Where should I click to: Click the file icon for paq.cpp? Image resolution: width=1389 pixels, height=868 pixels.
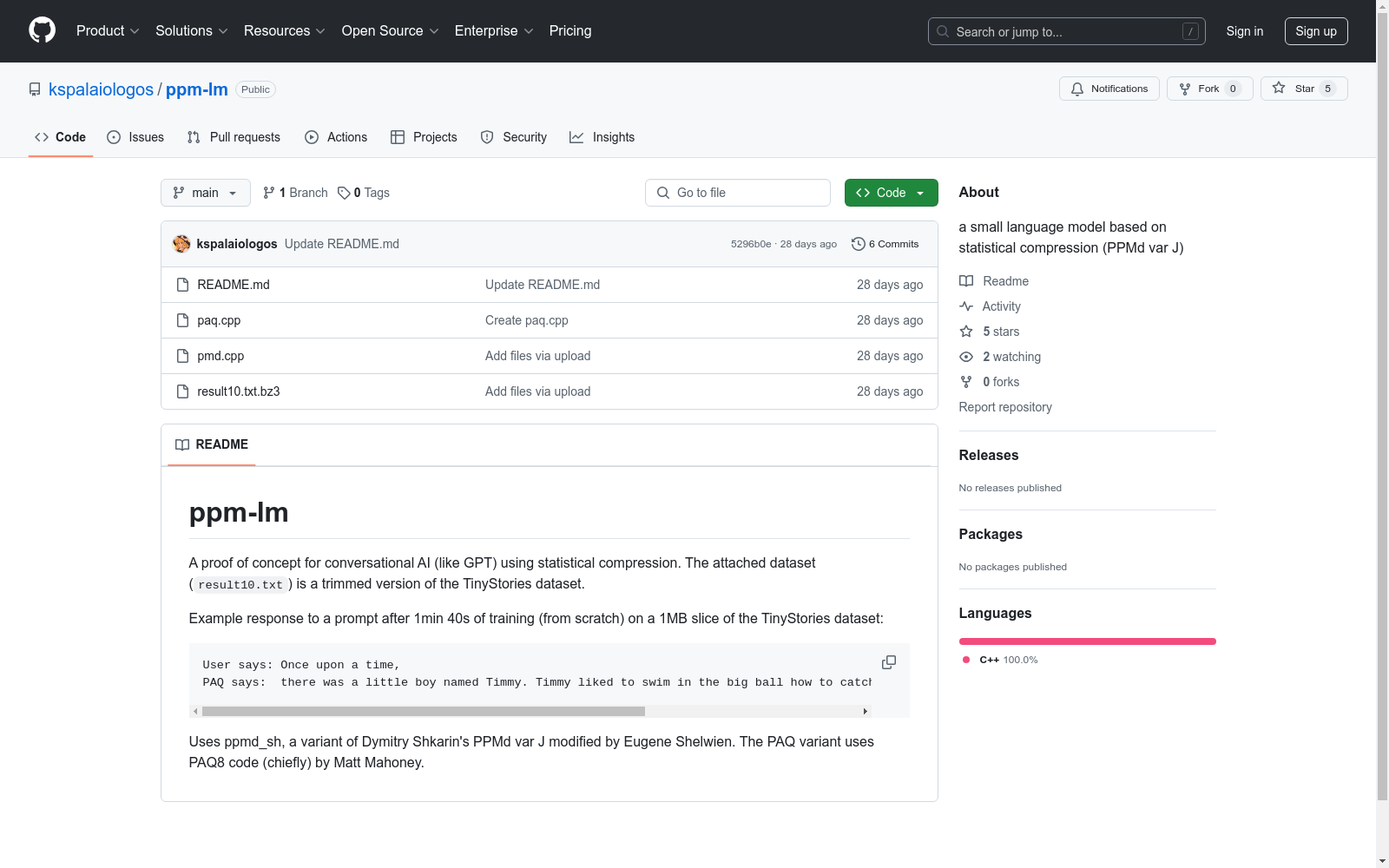click(x=182, y=320)
